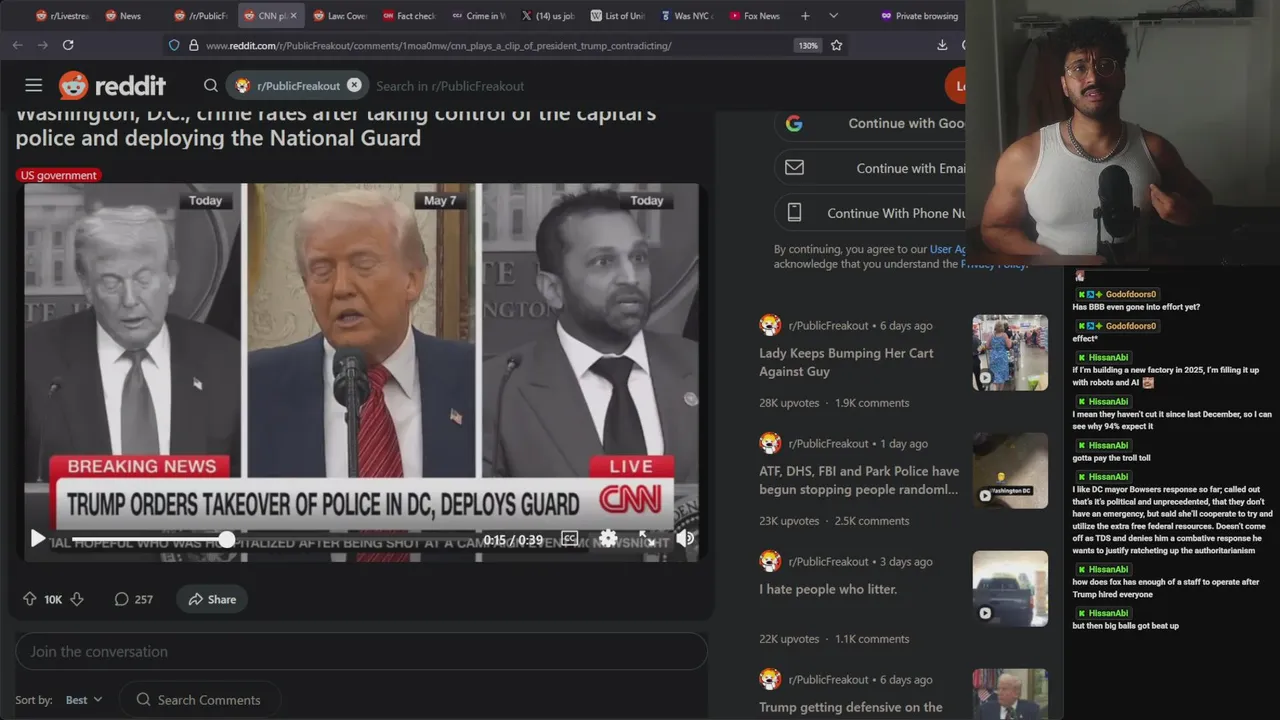Focus the Search in r/PublicFreakout field

pos(450,86)
